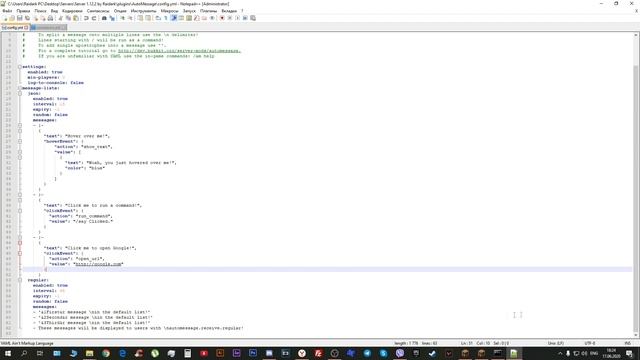Toggle file monitoring (eye icon)

212,18
